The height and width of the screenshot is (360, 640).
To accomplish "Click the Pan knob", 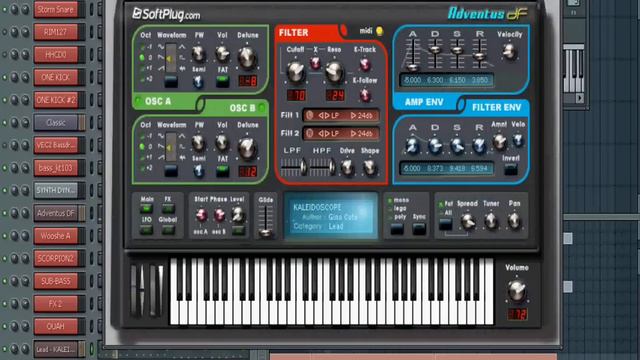I will [514, 221].
